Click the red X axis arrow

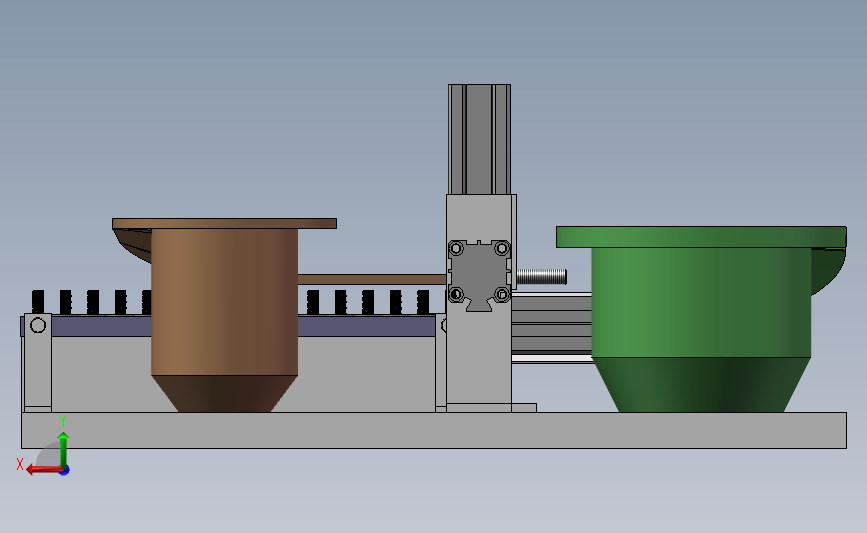point(43,469)
